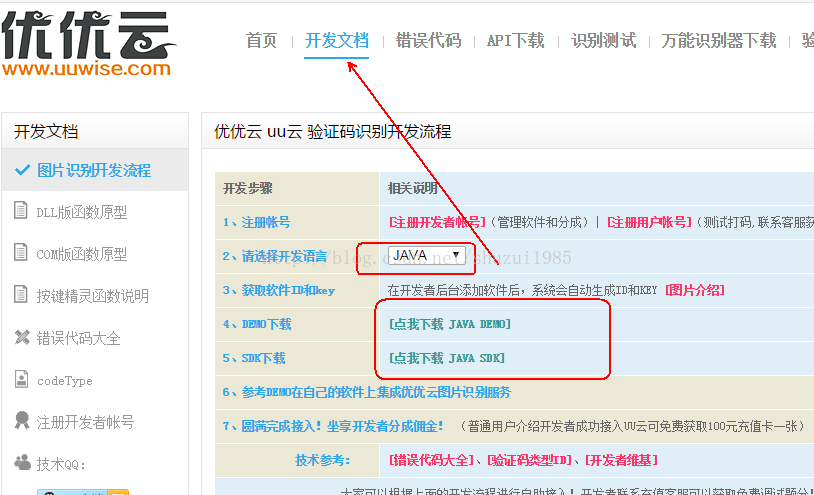
Task: Open DLL版函数原型 sidebar entry
Action: click(82, 212)
